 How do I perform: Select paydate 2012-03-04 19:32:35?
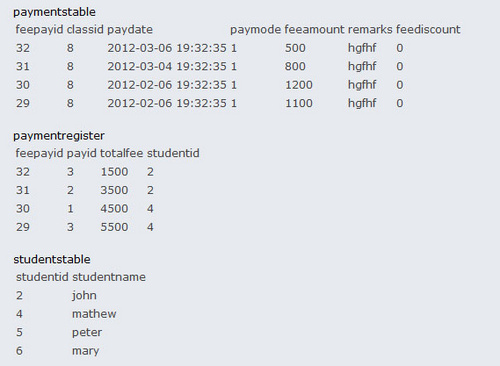click(167, 66)
